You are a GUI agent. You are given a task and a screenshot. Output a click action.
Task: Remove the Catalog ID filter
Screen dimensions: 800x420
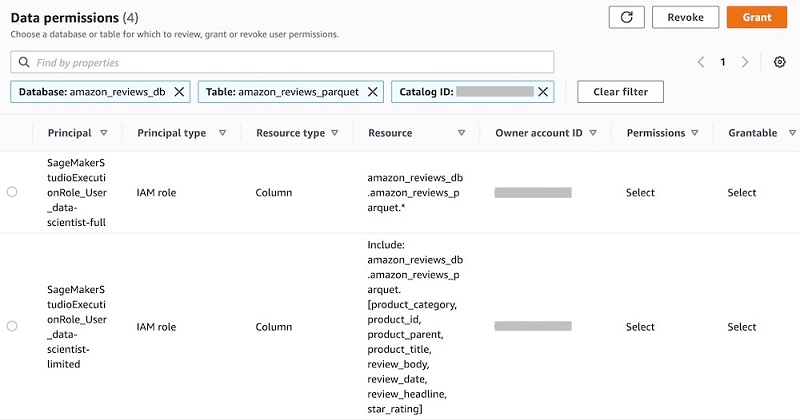coord(543,92)
